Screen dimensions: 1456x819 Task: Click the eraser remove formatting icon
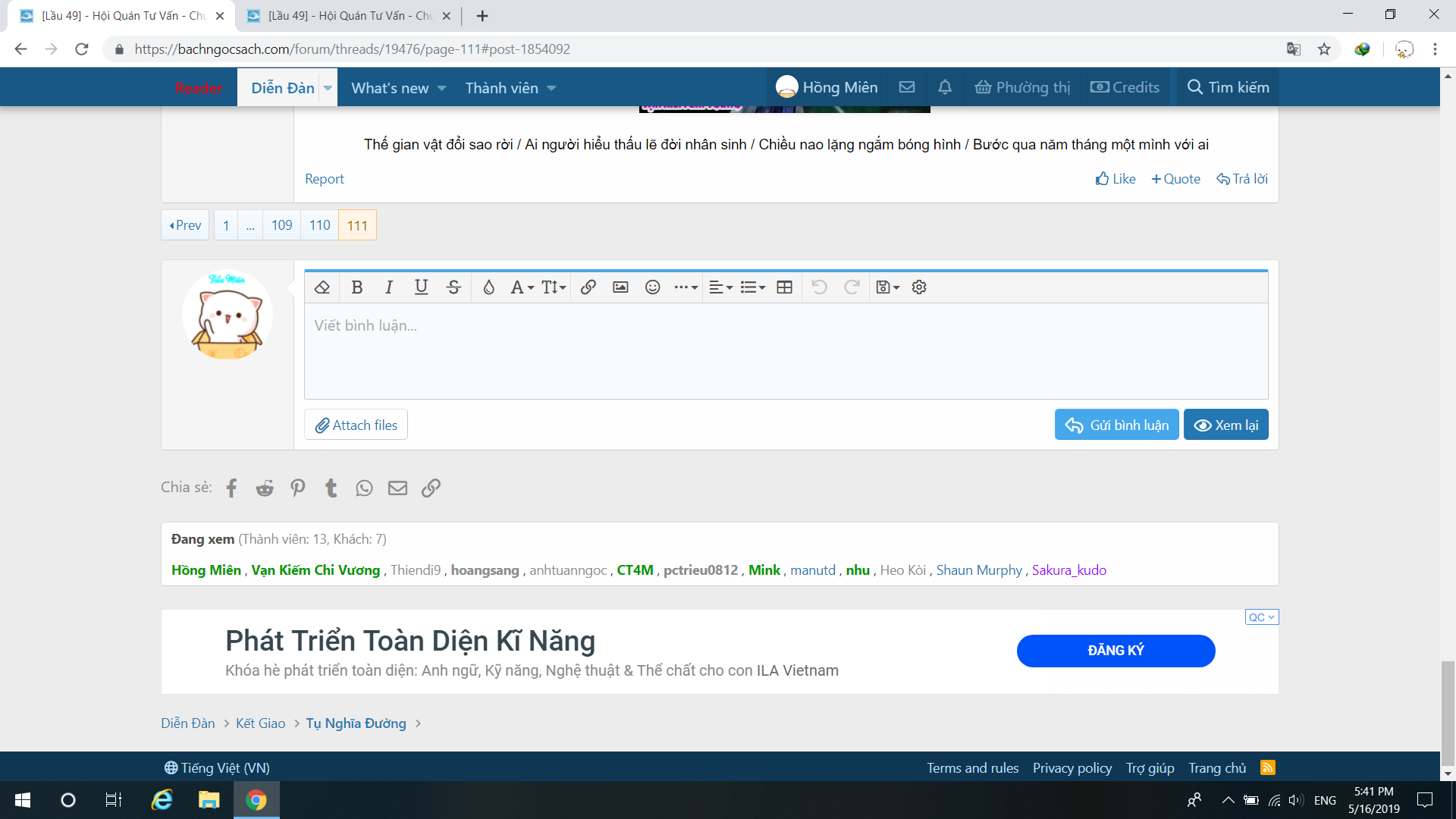pyautogui.click(x=322, y=287)
